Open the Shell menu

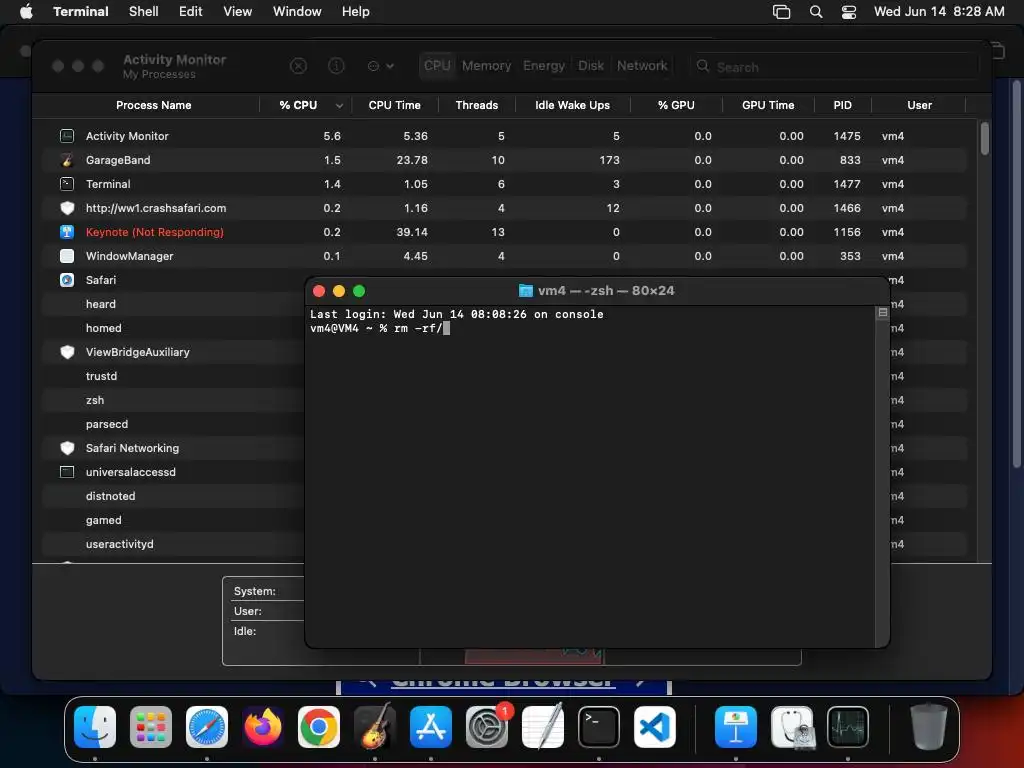144,11
